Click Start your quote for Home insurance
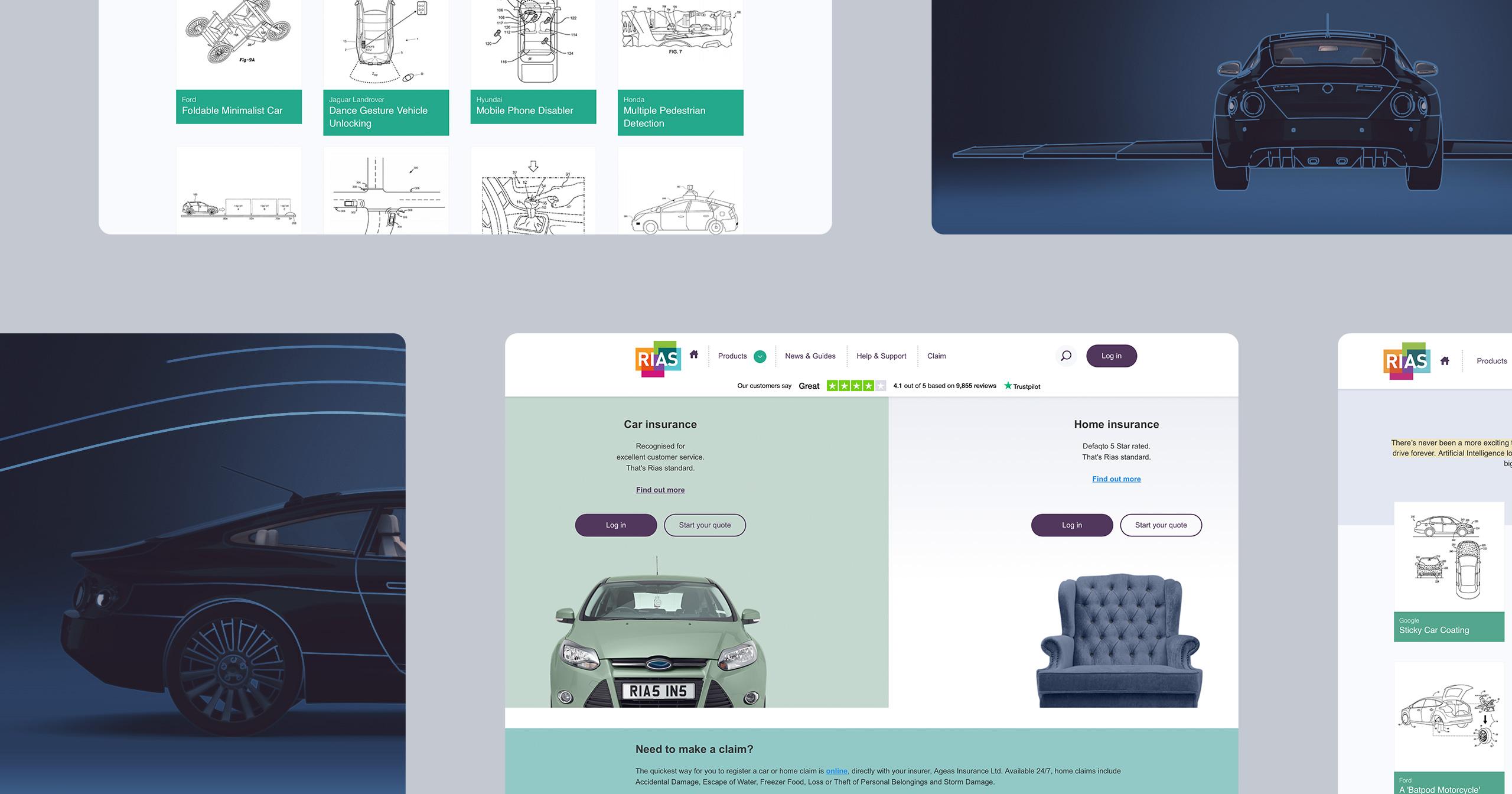1512x794 pixels. (x=1160, y=524)
